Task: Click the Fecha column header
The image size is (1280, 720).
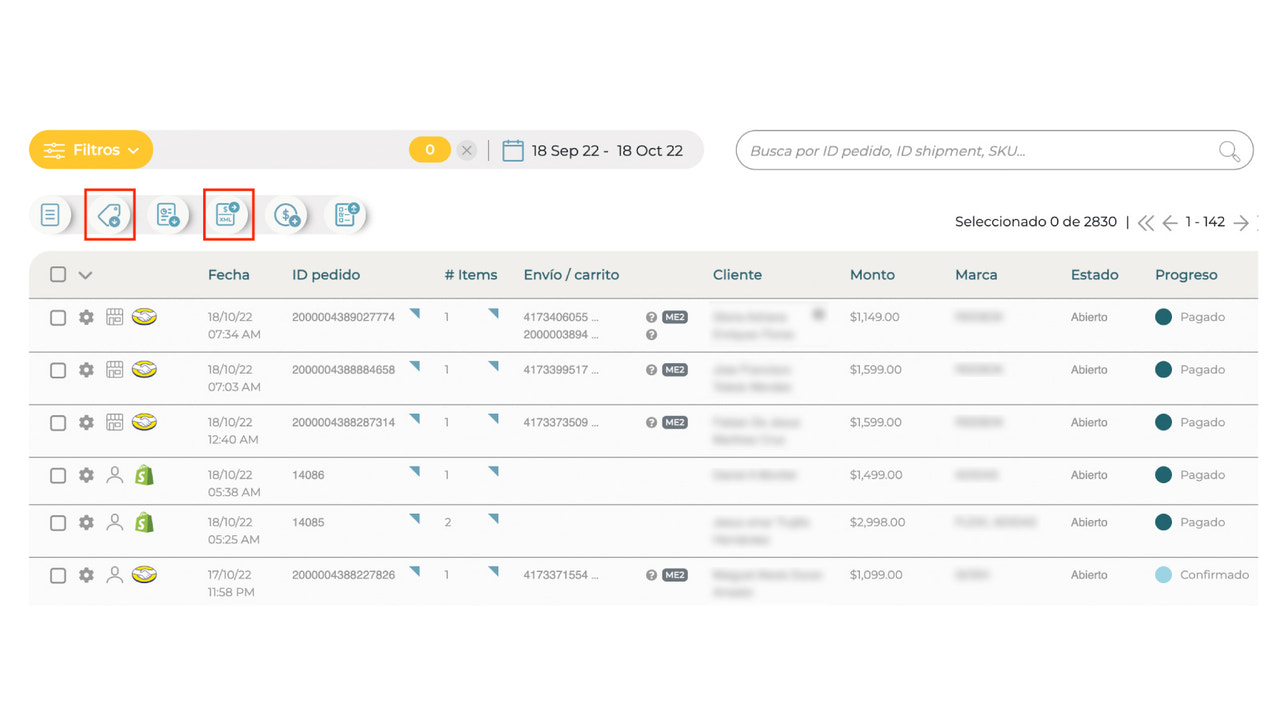Action: click(x=229, y=274)
